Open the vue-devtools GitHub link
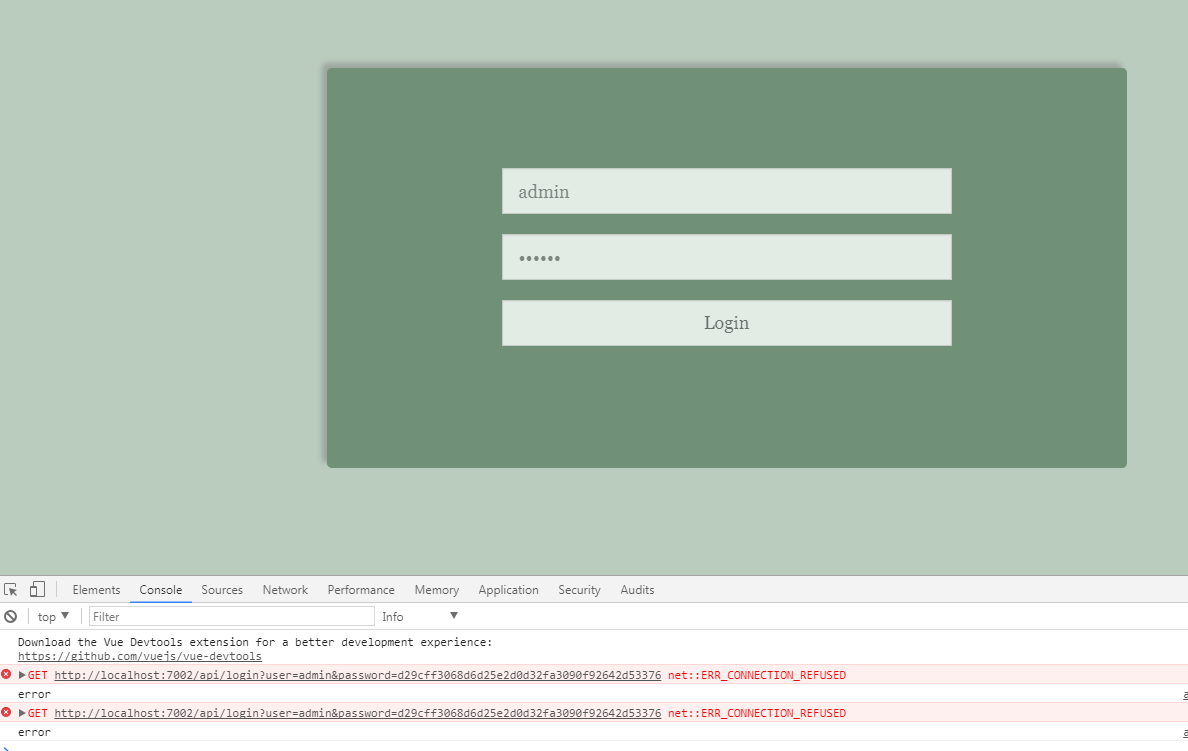The width and height of the screenshot is (1188, 751). 139,656
